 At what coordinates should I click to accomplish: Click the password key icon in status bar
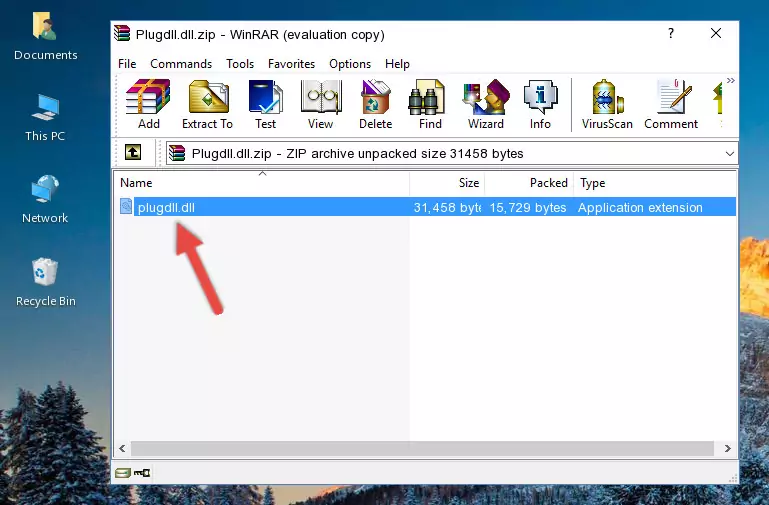[x=142, y=473]
